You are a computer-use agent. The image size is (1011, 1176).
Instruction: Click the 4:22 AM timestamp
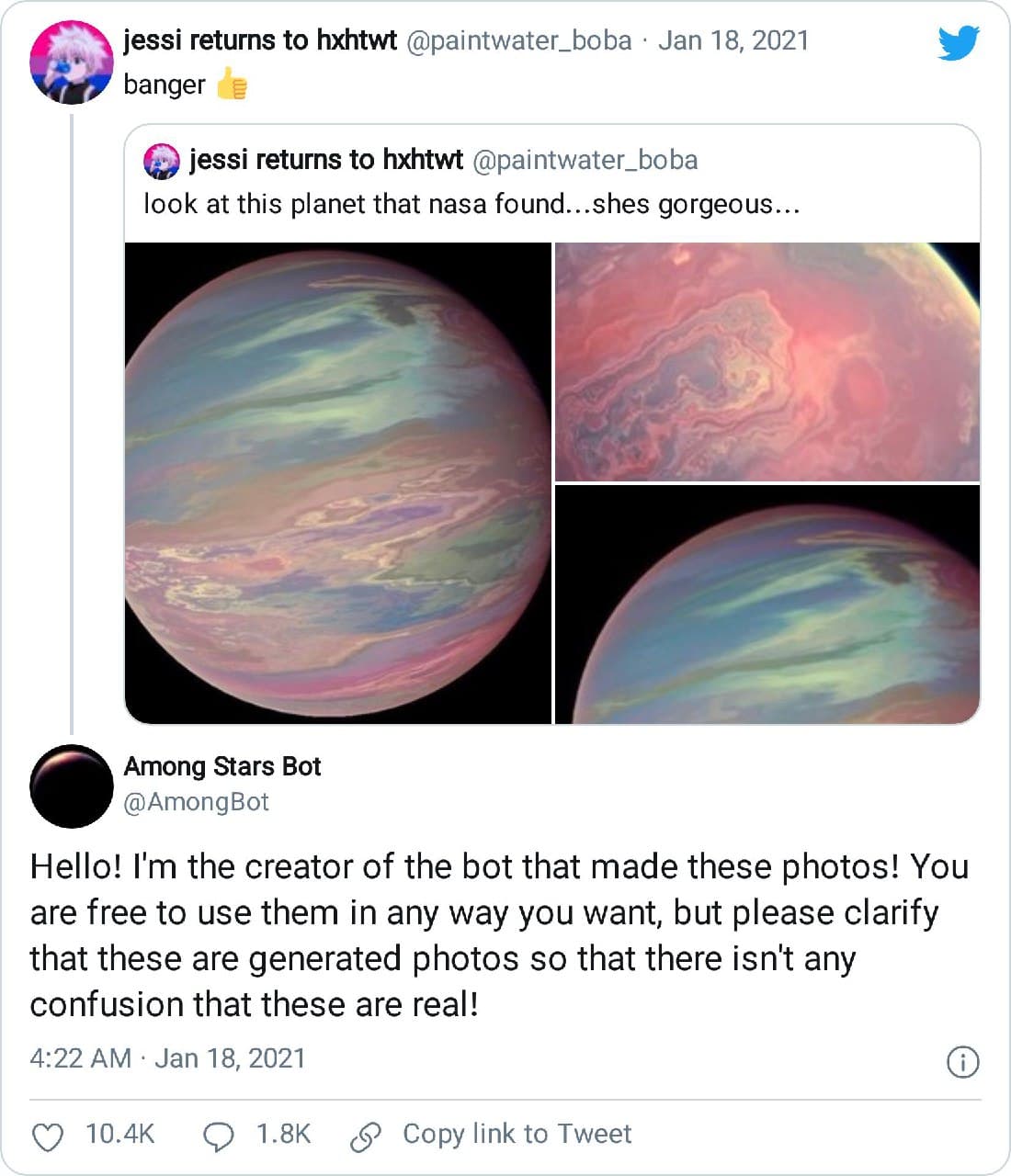(80, 1058)
